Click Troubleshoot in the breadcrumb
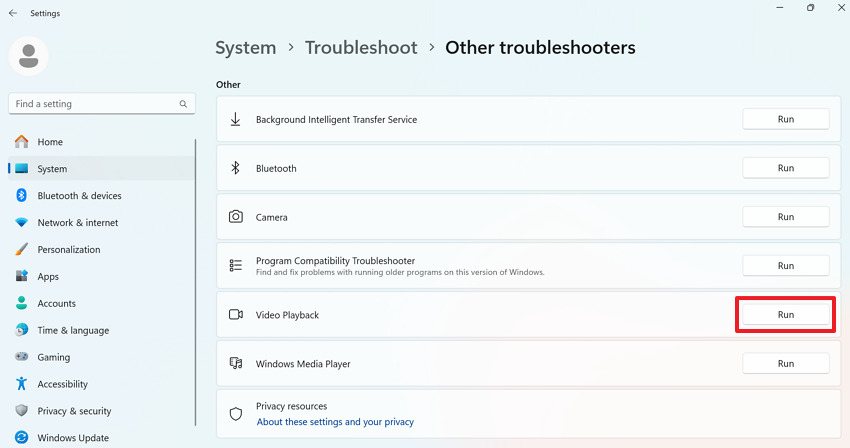Viewport: 850px width, 448px height. click(x=361, y=48)
